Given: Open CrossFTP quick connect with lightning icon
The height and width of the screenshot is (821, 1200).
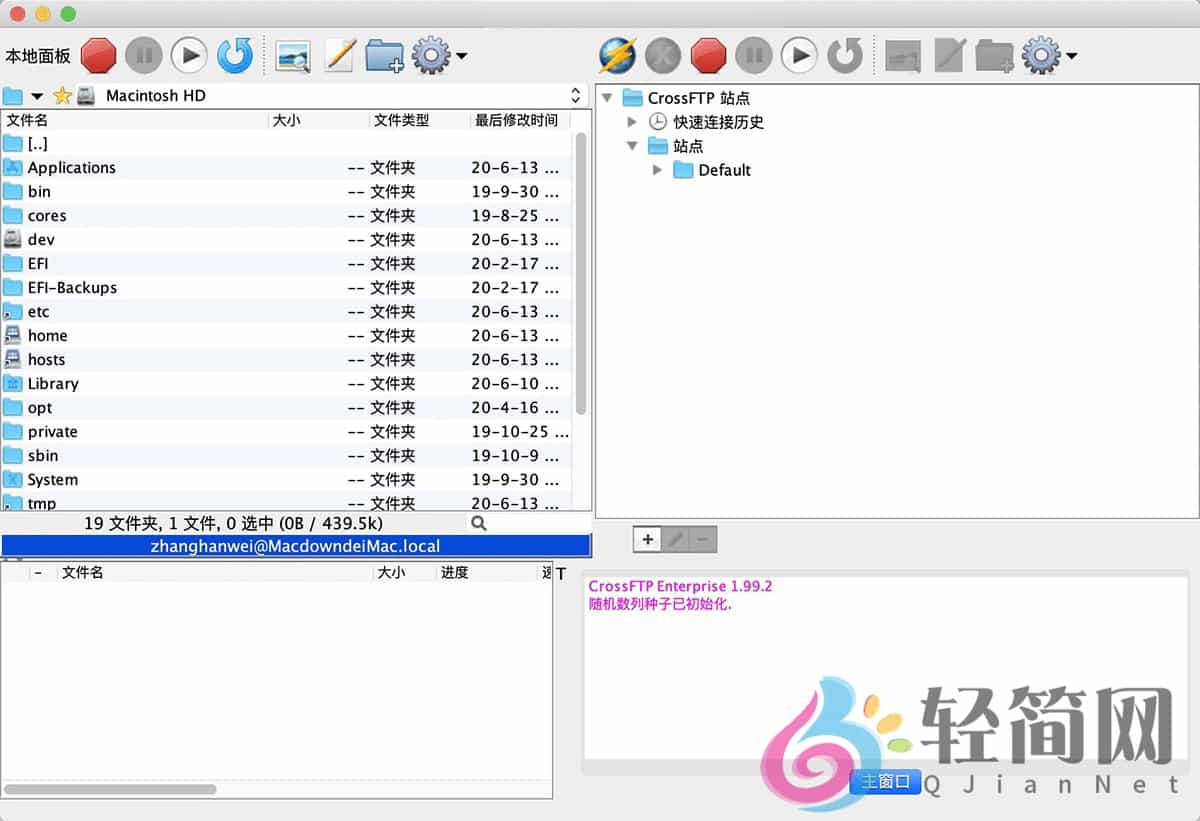Looking at the screenshot, I should pyautogui.click(x=616, y=55).
